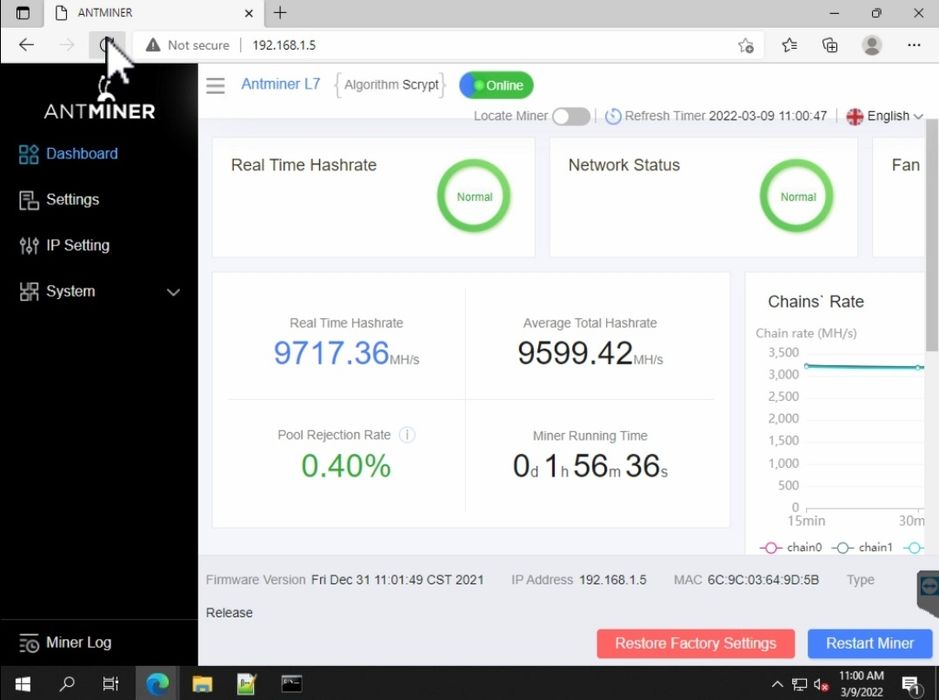939x700 pixels.
Task: Open the English language dropdown
Action: tap(885, 116)
